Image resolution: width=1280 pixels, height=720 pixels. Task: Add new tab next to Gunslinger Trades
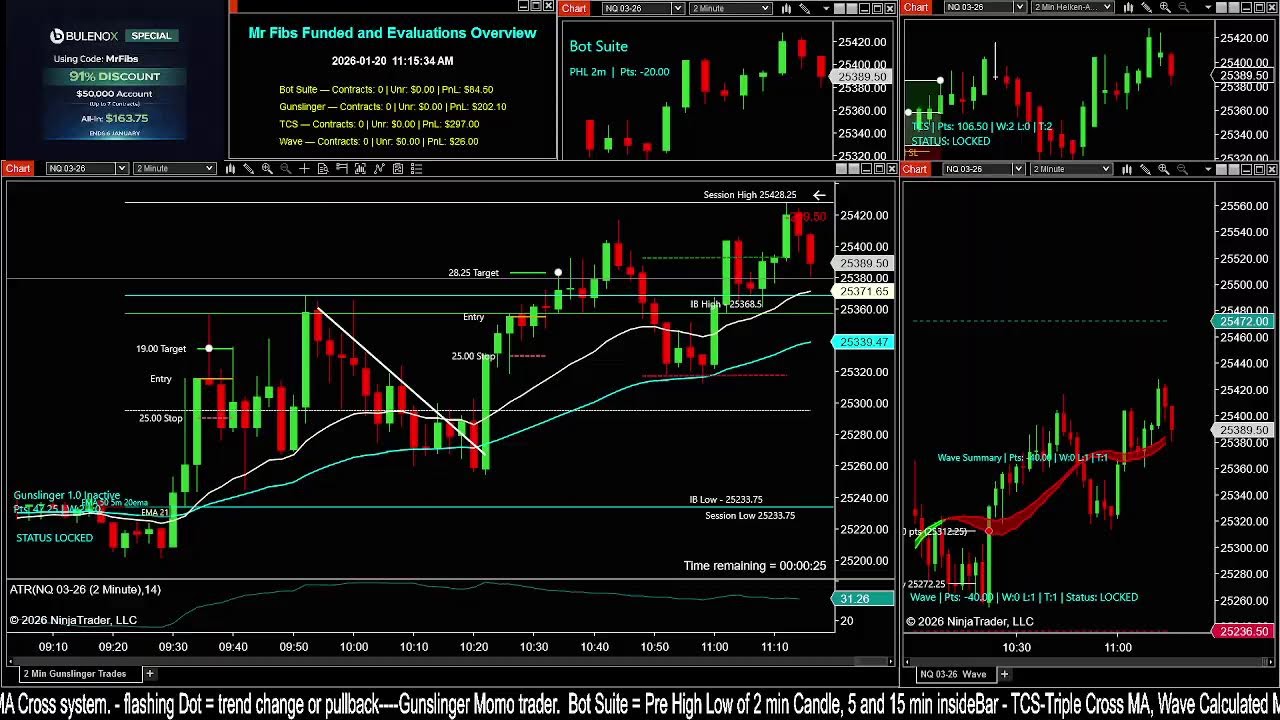[150, 674]
